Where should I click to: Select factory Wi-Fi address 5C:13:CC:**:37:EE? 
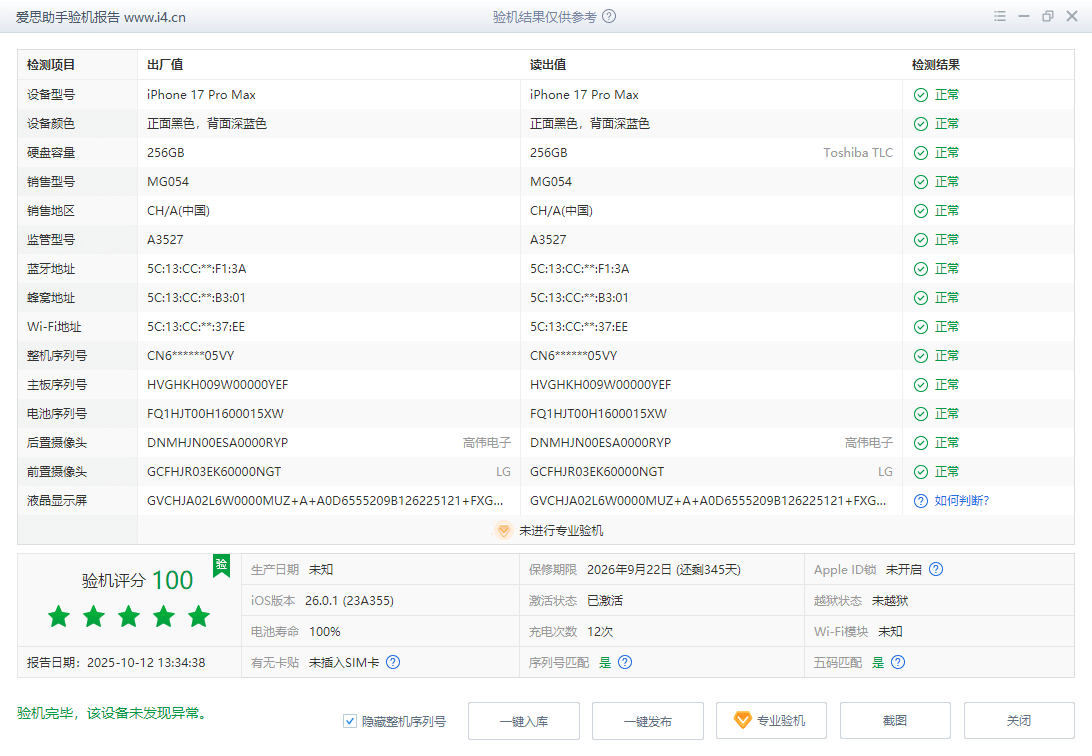coord(196,326)
